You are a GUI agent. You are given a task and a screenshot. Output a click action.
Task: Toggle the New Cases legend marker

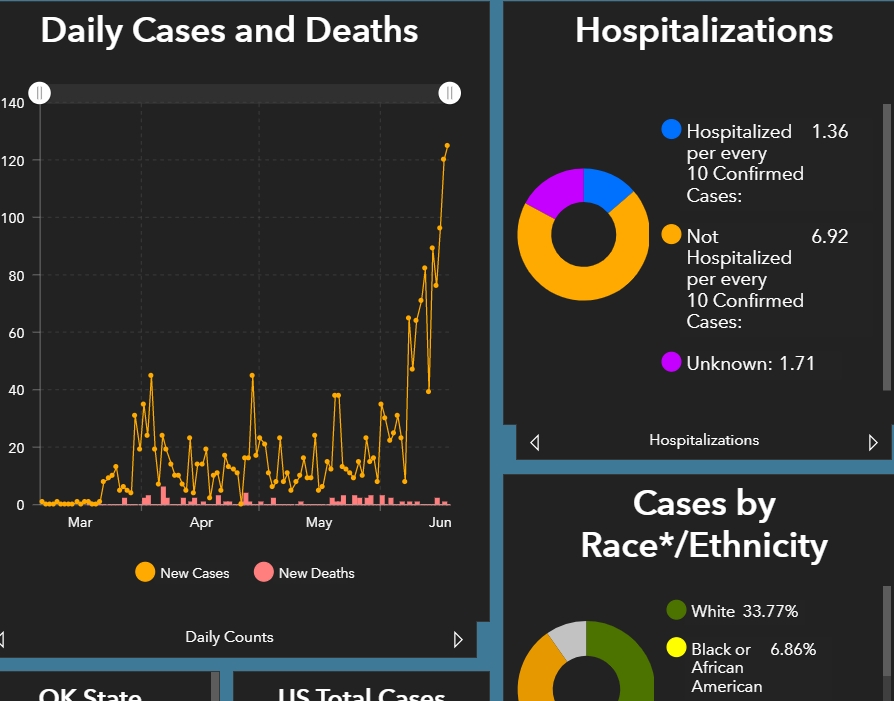point(145,573)
